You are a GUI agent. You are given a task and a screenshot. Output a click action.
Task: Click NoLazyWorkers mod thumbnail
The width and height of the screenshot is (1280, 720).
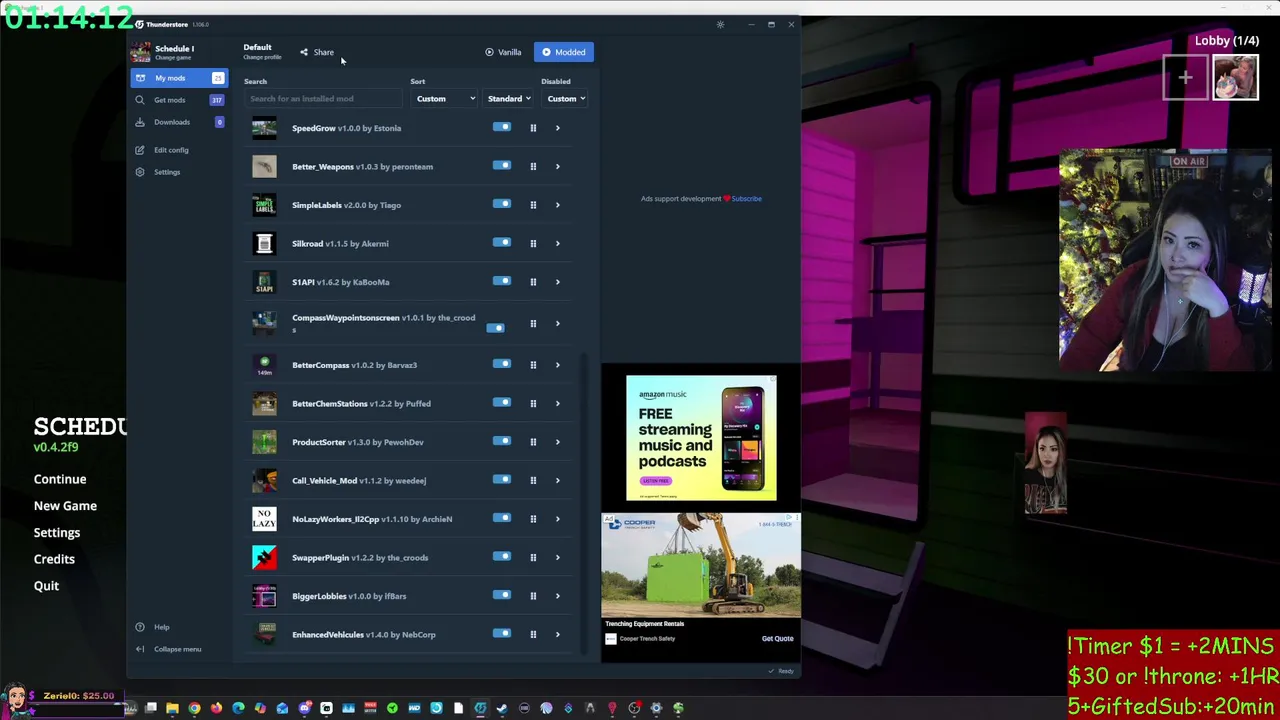pos(264,519)
